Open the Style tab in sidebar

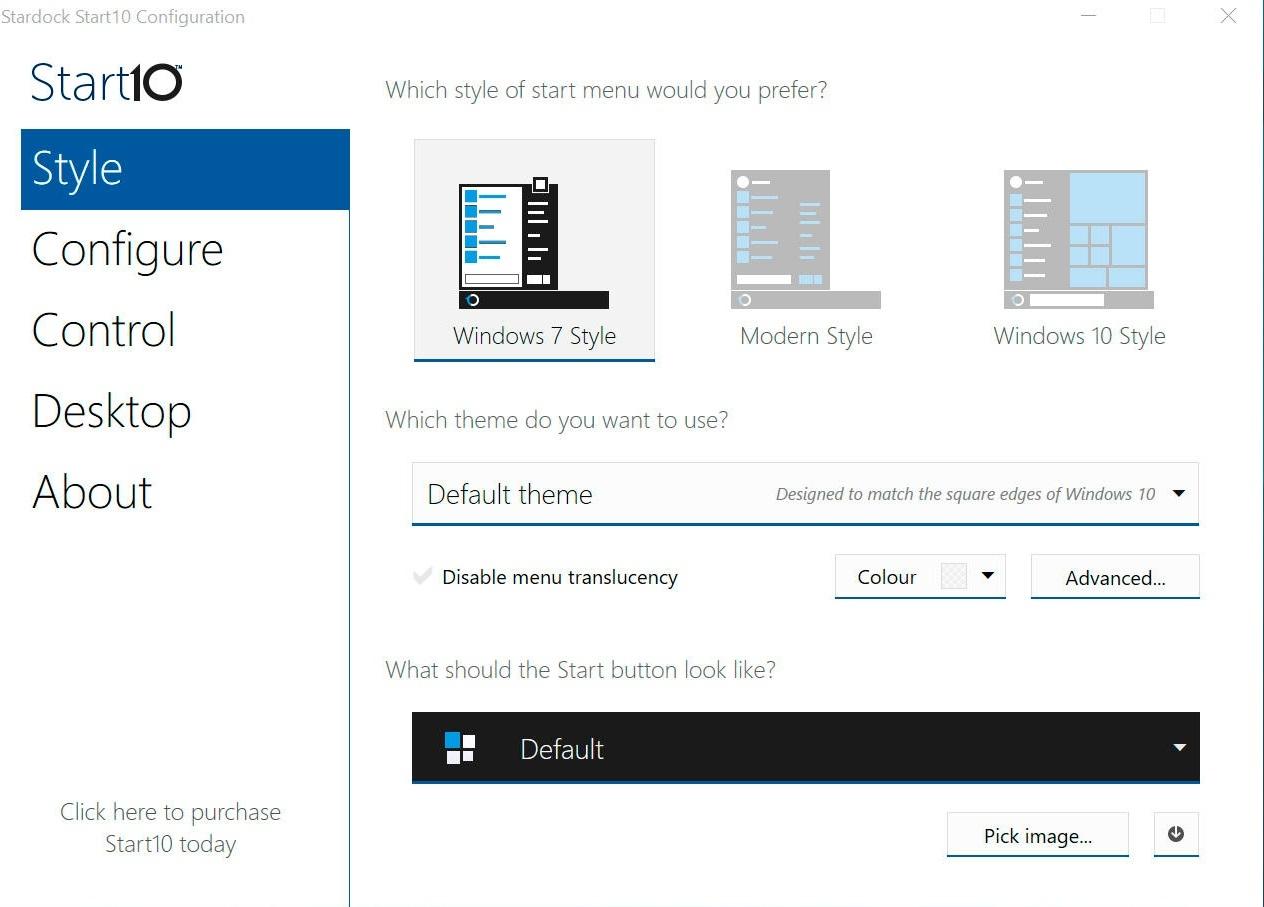point(185,169)
